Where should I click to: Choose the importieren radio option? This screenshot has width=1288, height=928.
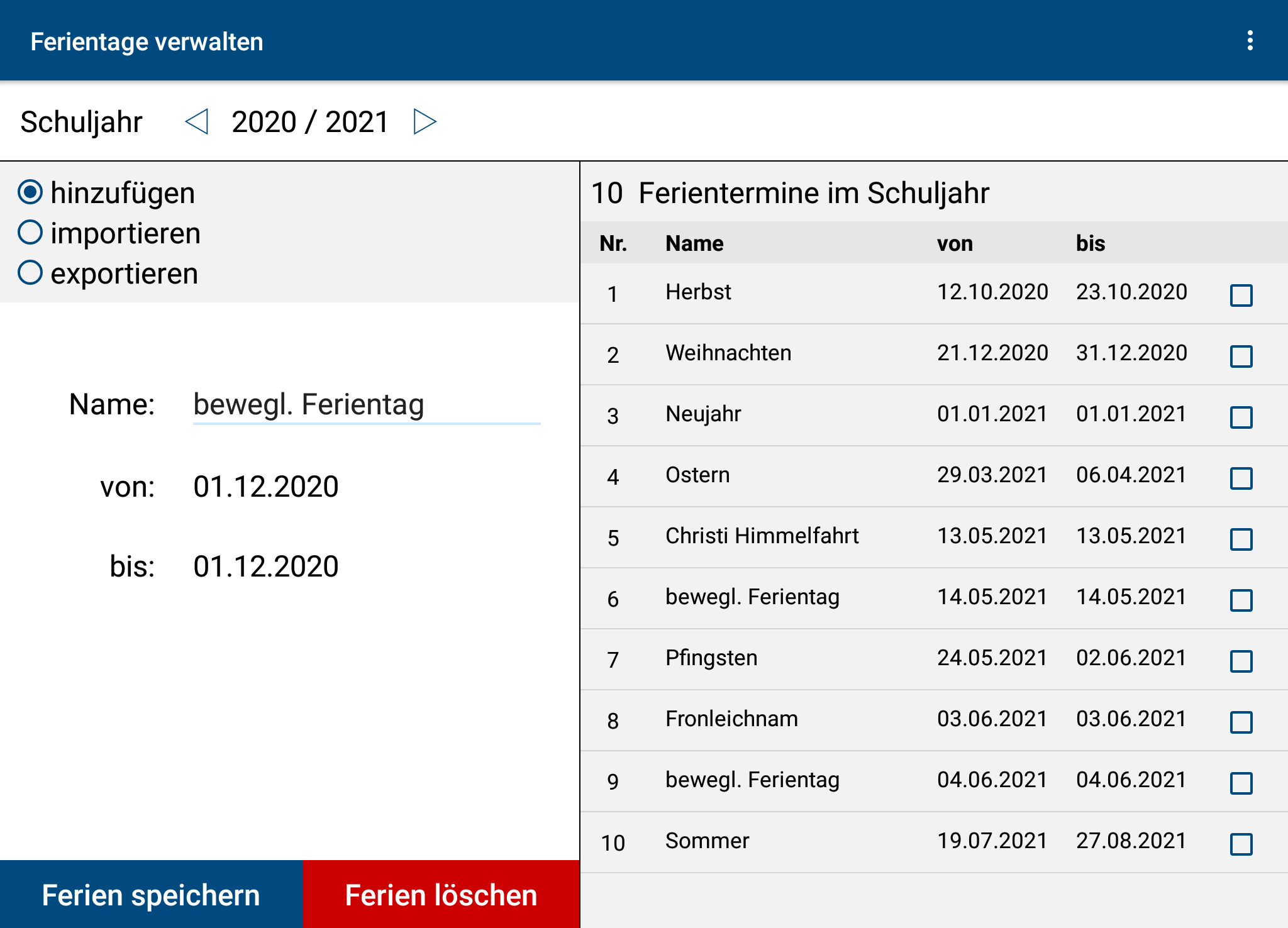pyautogui.click(x=30, y=233)
